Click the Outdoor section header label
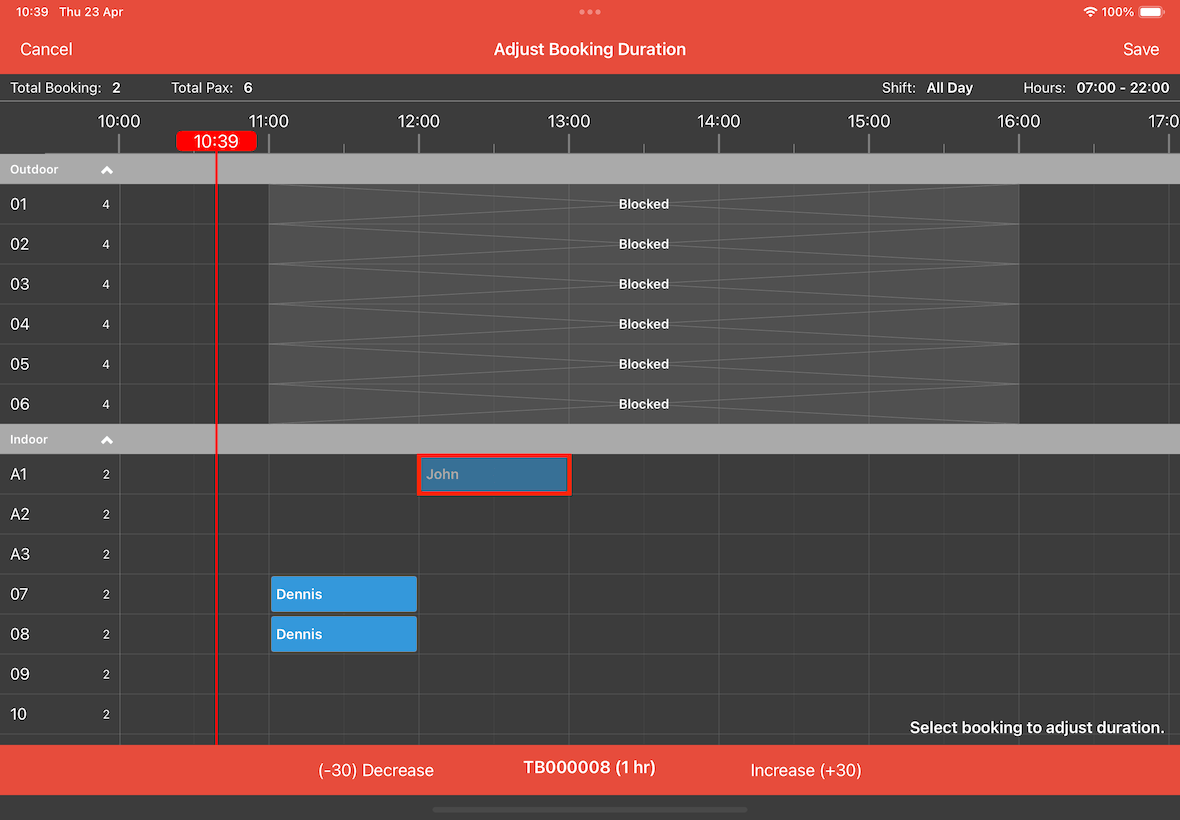The image size is (1180, 820). pyautogui.click(x=34, y=169)
